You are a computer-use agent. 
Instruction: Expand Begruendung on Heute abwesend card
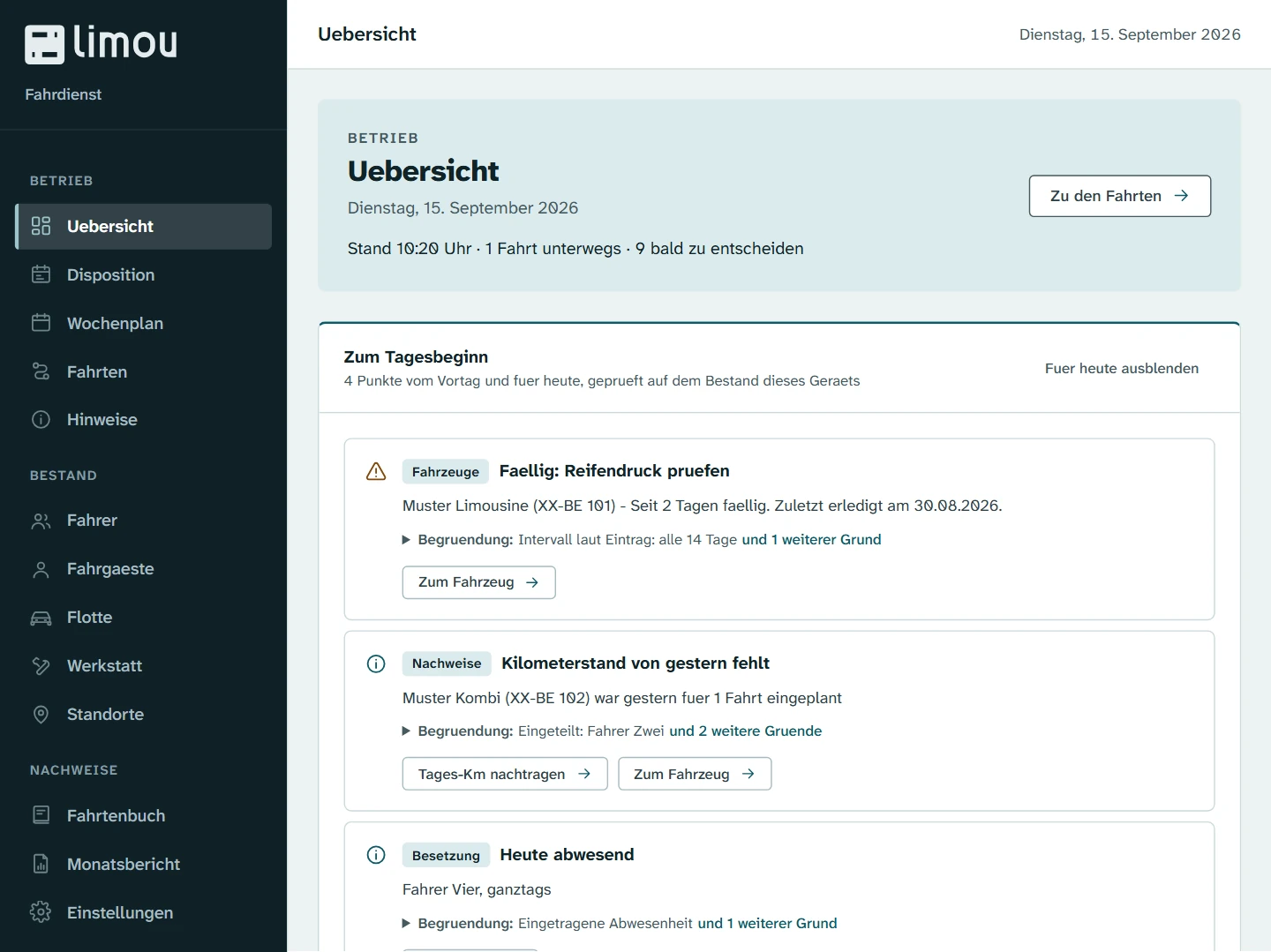tap(406, 923)
